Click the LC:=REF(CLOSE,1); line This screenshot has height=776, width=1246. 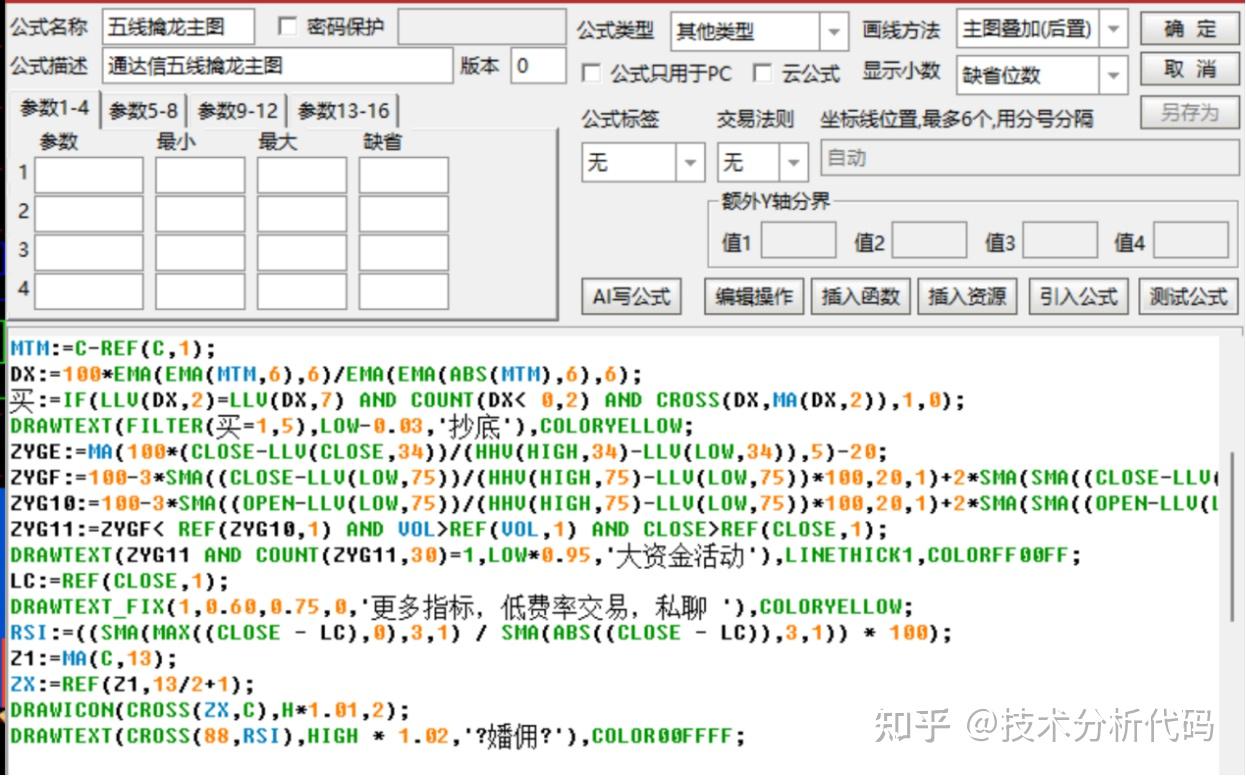(119, 581)
